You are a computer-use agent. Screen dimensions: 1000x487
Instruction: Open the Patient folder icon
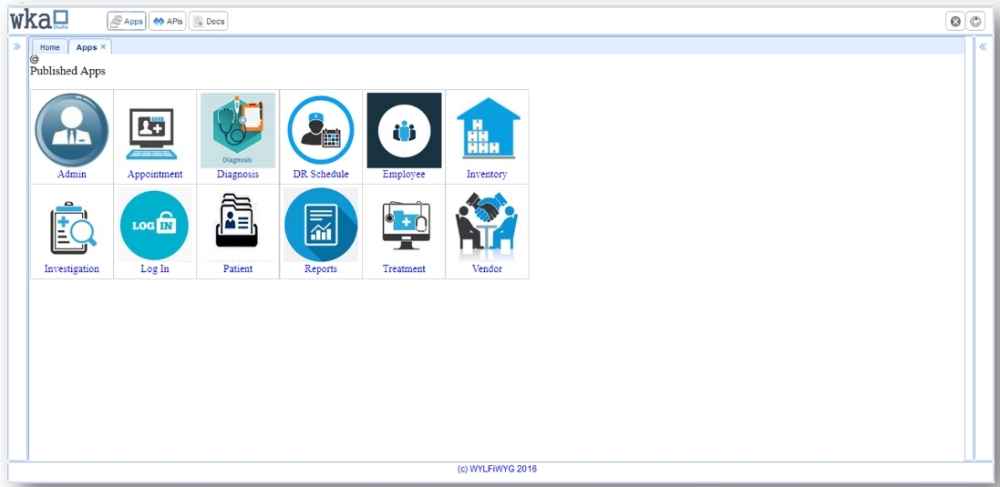(238, 225)
